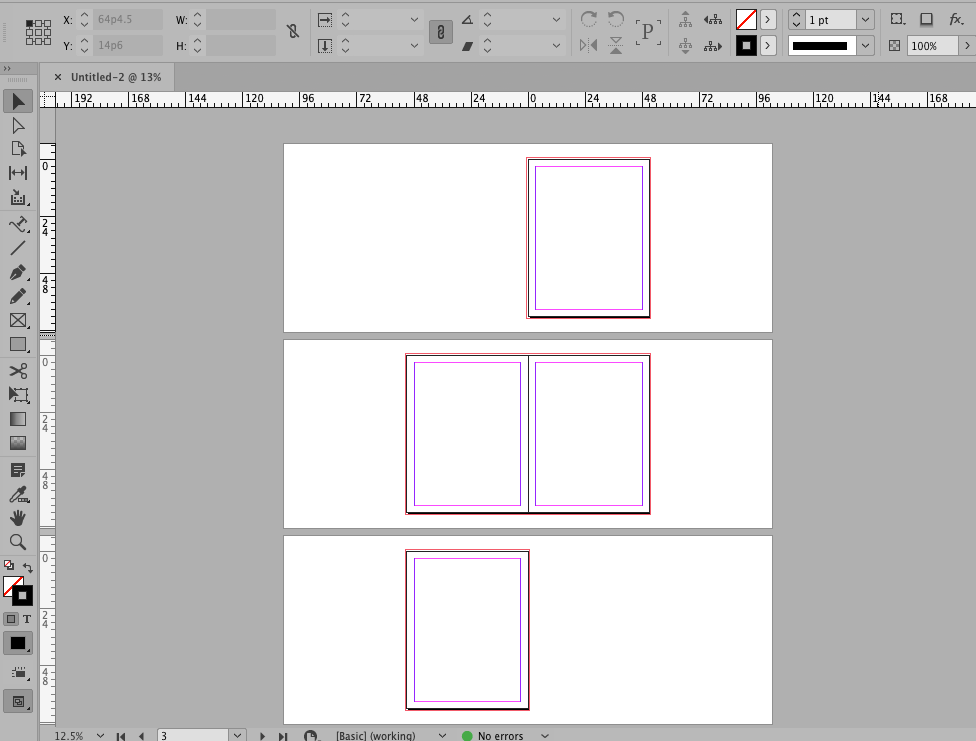This screenshot has height=741, width=976.
Task: Select the Gap tool
Action: click(18, 173)
